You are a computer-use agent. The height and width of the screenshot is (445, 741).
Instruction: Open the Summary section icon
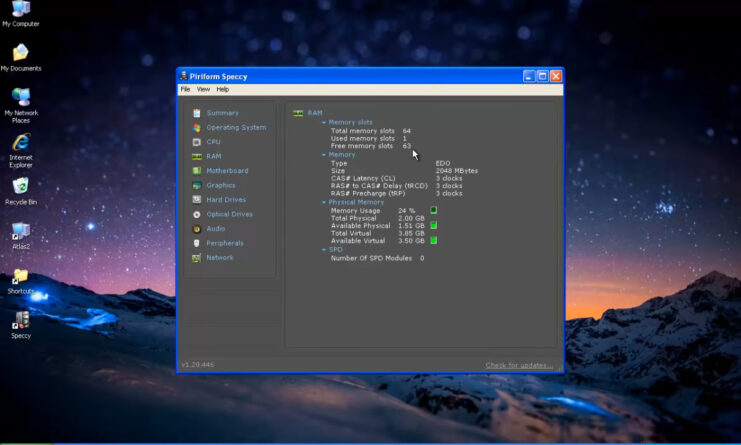(x=197, y=113)
